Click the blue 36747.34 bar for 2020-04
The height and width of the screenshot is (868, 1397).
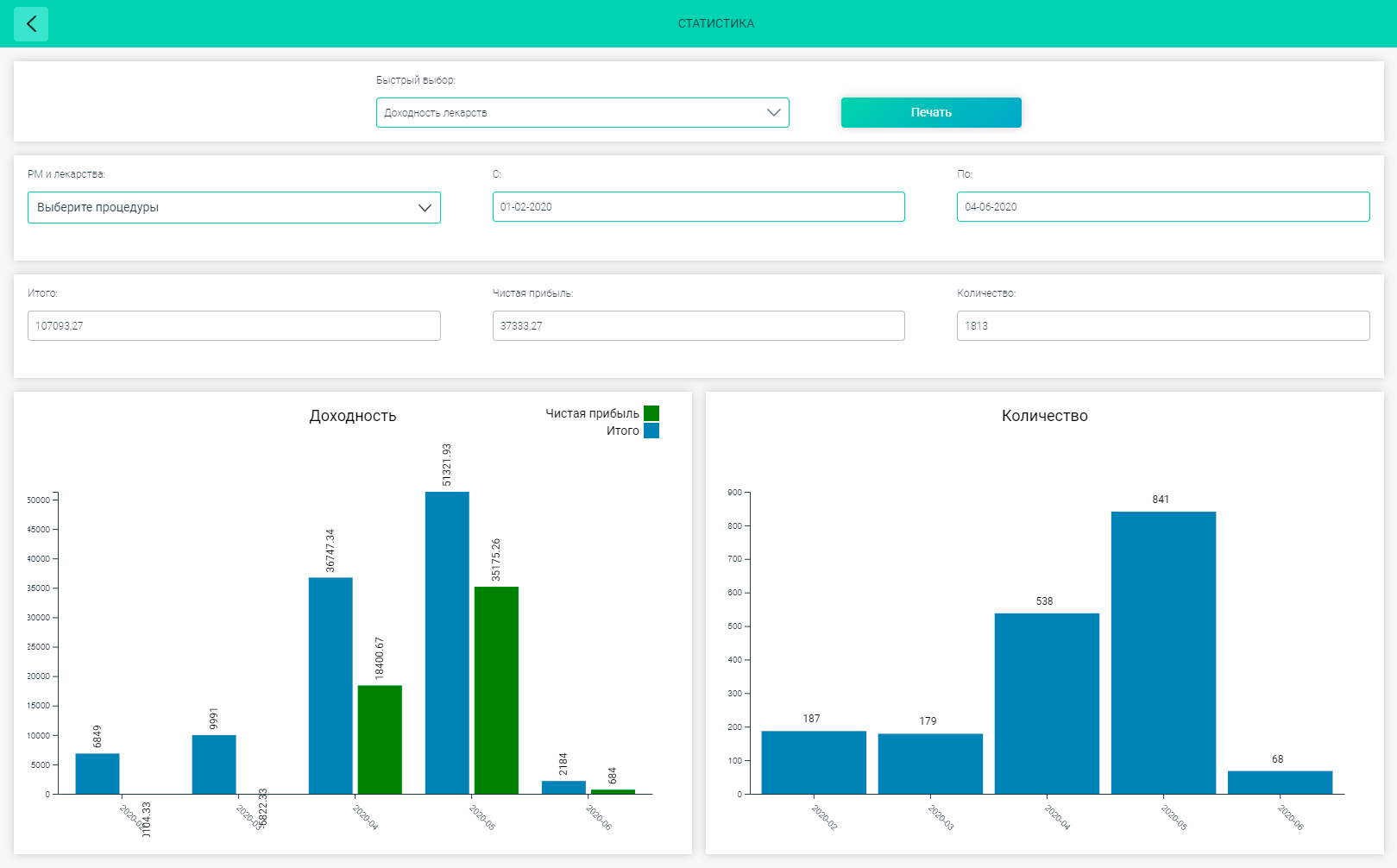click(330, 686)
